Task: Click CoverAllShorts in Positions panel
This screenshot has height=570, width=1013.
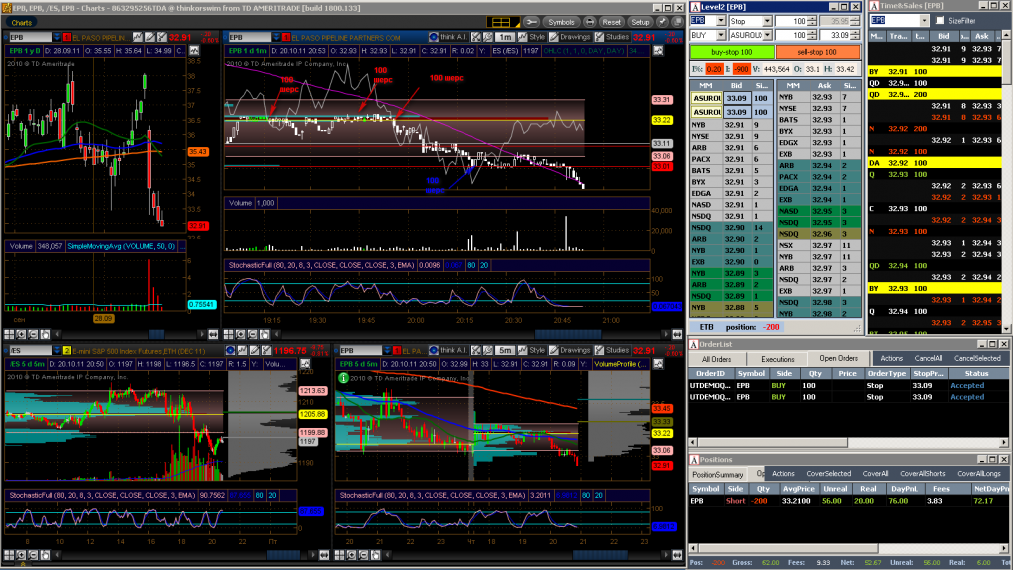Action: pos(923,474)
